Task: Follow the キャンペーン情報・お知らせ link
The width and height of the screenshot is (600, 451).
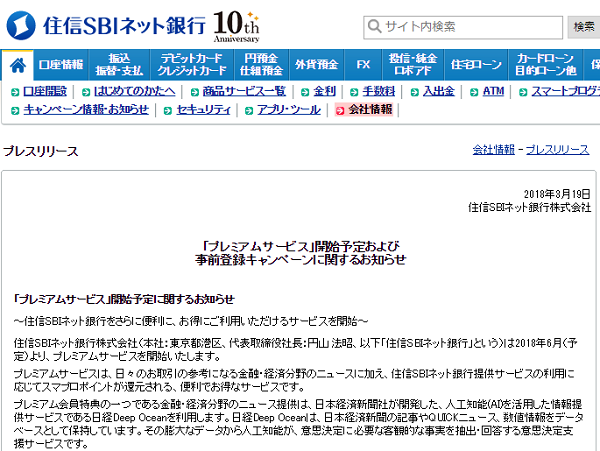Action: click(x=86, y=110)
